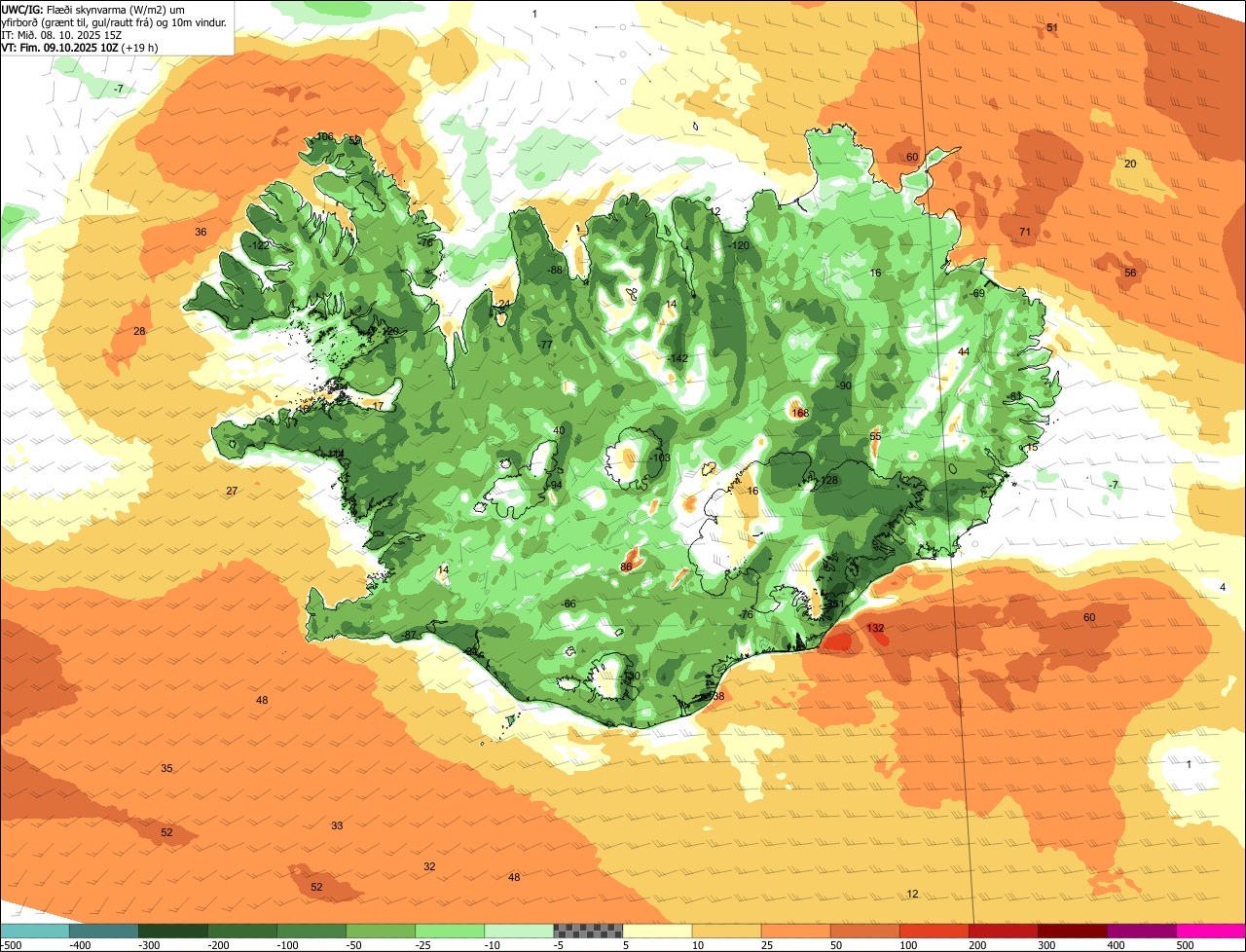
Task: Click the legend swatch between -100 and -50
Action: pyautogui.click(x=311, y=931)
